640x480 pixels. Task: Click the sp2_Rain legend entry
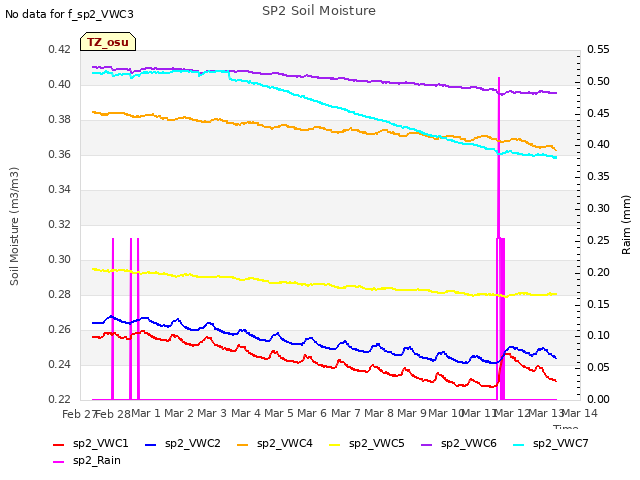pyautogui.click(x=87, y=460)
